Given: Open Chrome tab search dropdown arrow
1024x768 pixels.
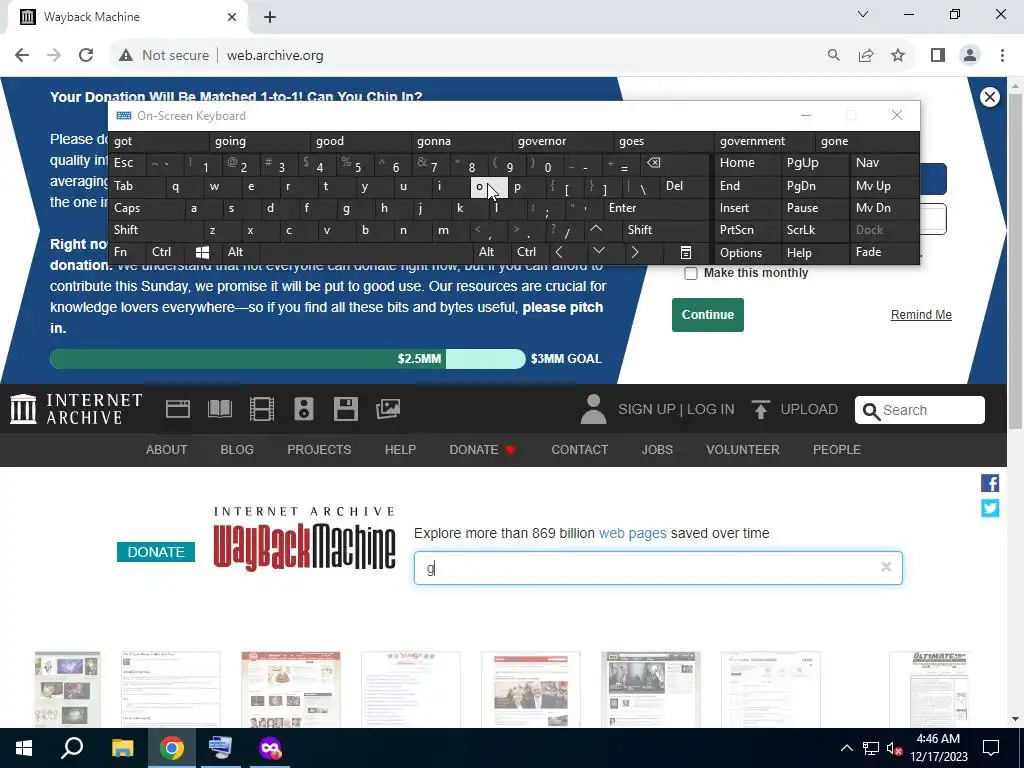Looking at the screenshot, I should (863, 14).
